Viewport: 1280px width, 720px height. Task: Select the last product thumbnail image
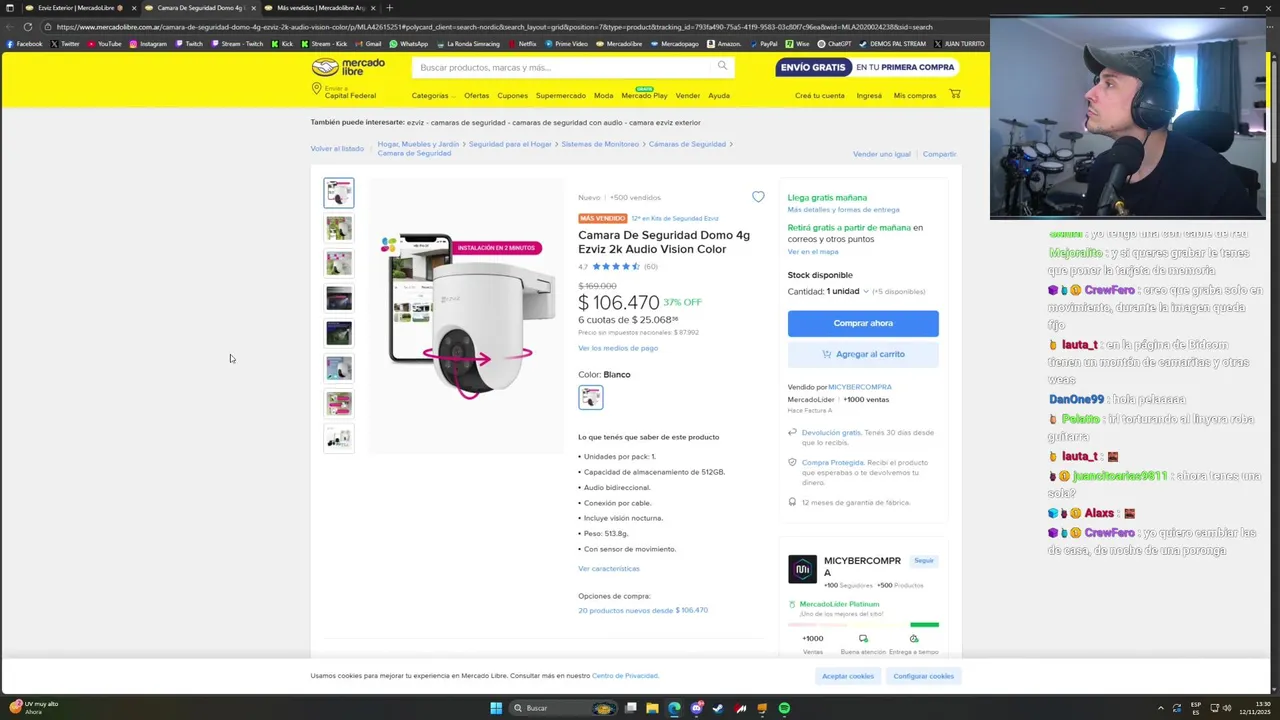point(339,438)
